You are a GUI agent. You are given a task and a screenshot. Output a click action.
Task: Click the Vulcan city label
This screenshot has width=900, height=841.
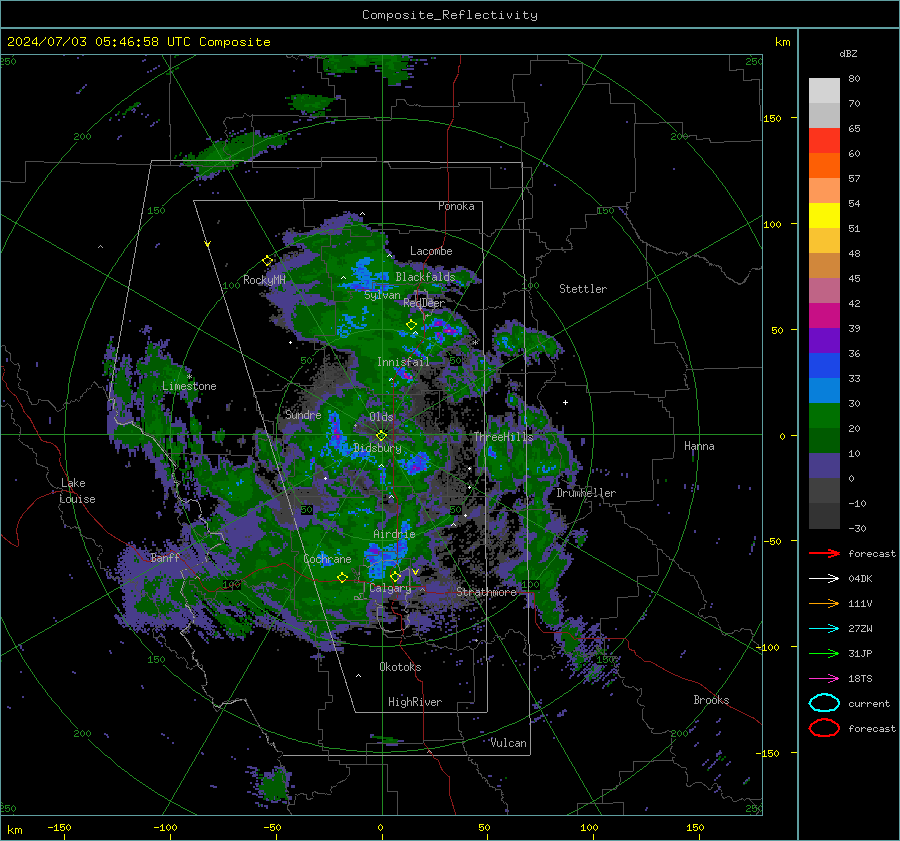pyautogui.click(x=509, y=743)
